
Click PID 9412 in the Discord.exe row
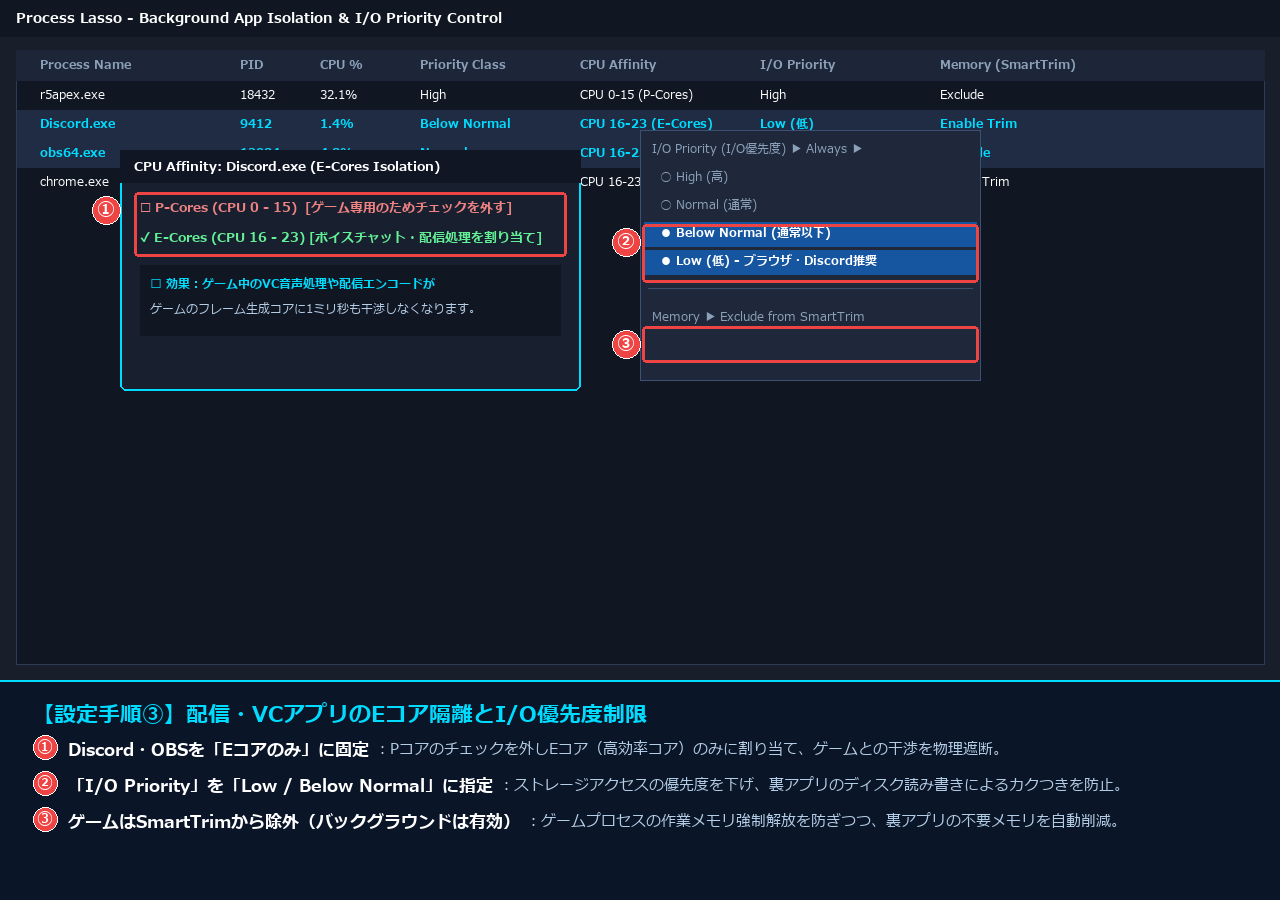(256, 124)
